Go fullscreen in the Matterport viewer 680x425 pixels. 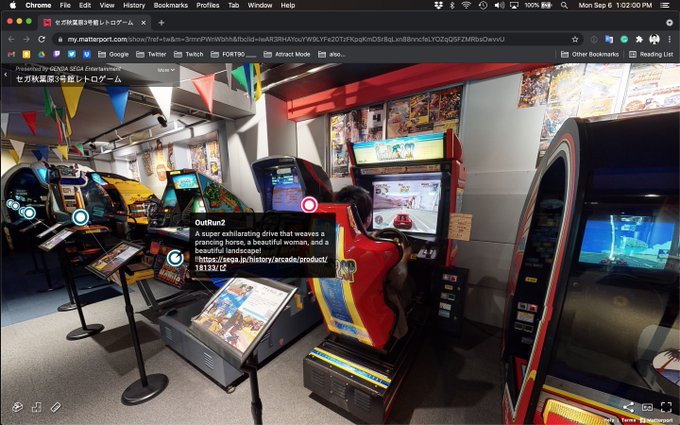[666, 407]
